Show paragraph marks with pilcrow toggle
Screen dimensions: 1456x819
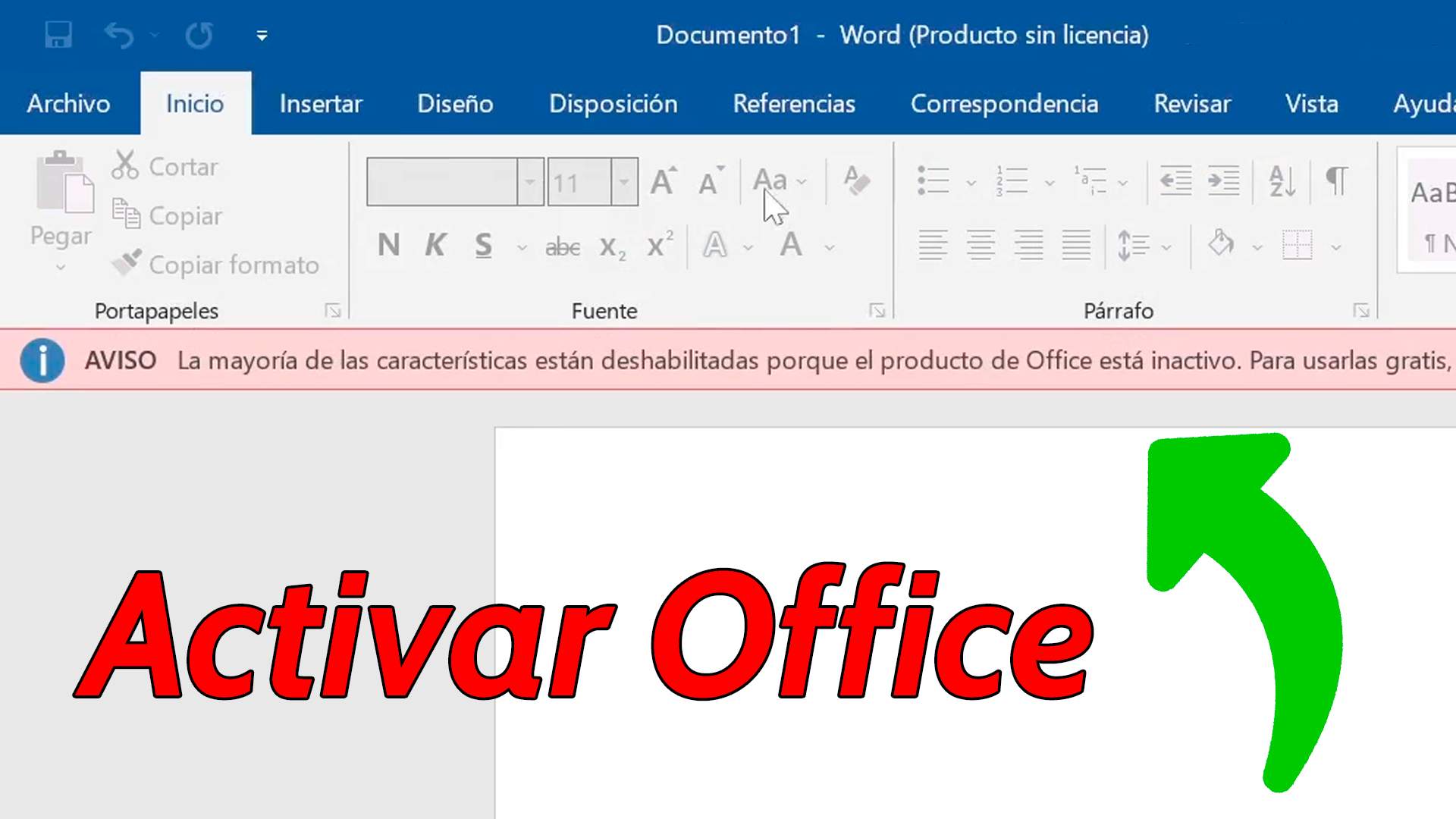pos(1335,180)
